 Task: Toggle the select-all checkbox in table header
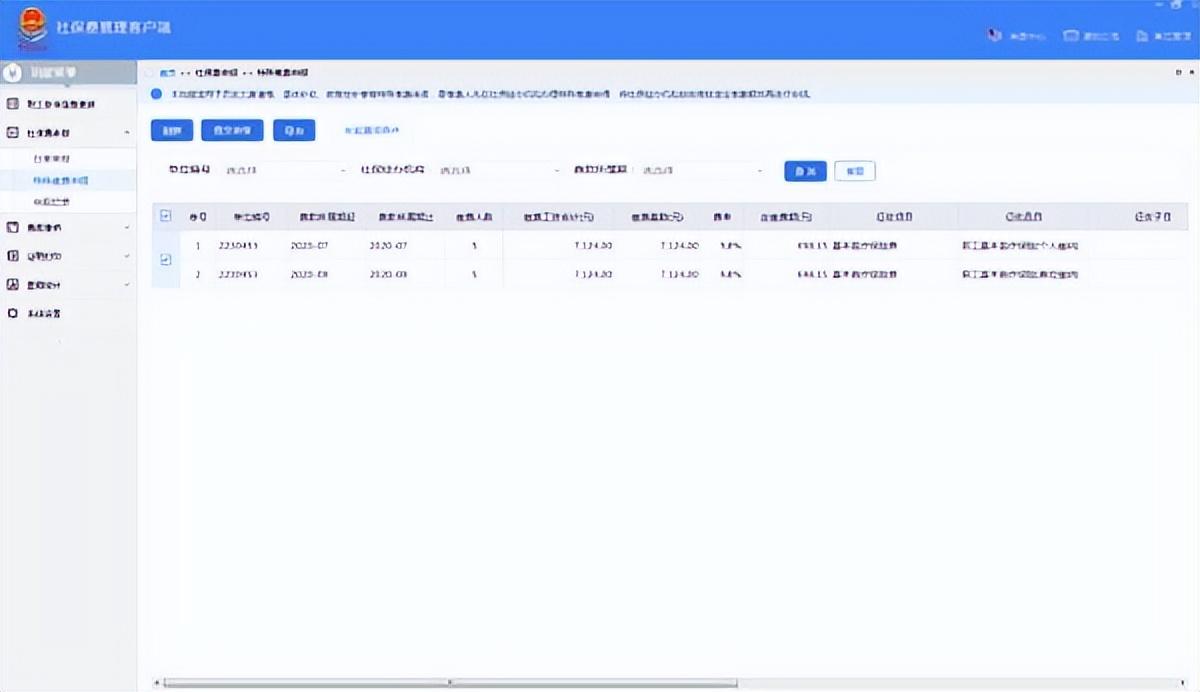pos(166,215)
